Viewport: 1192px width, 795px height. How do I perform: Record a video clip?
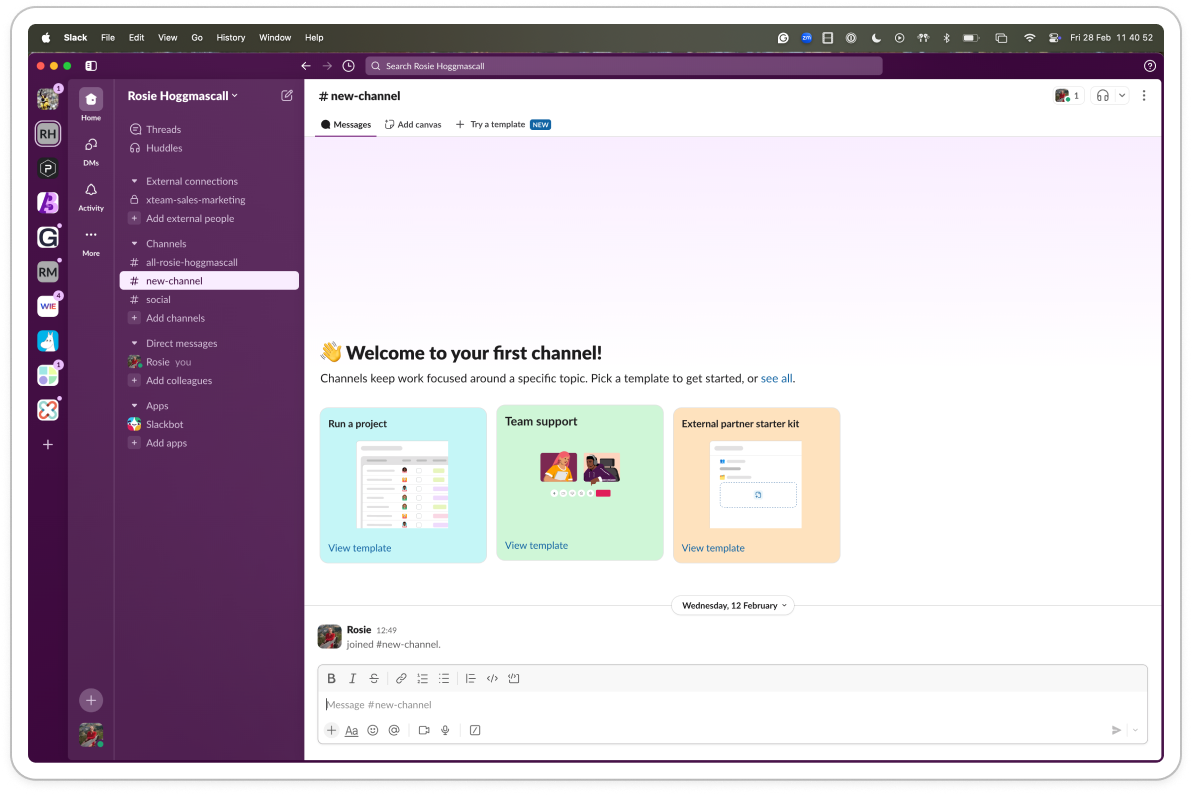(424, 730)
